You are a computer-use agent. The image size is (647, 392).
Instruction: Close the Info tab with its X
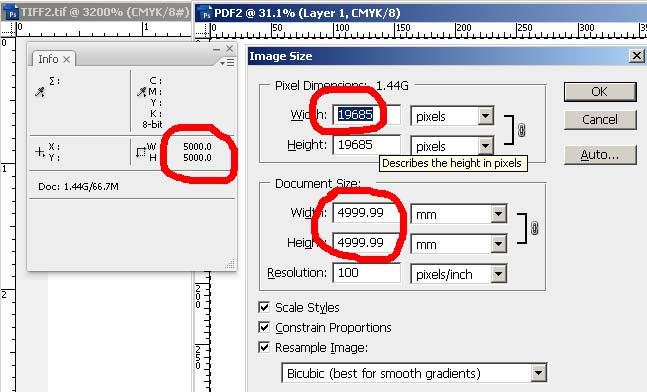[x=66, y=59]
